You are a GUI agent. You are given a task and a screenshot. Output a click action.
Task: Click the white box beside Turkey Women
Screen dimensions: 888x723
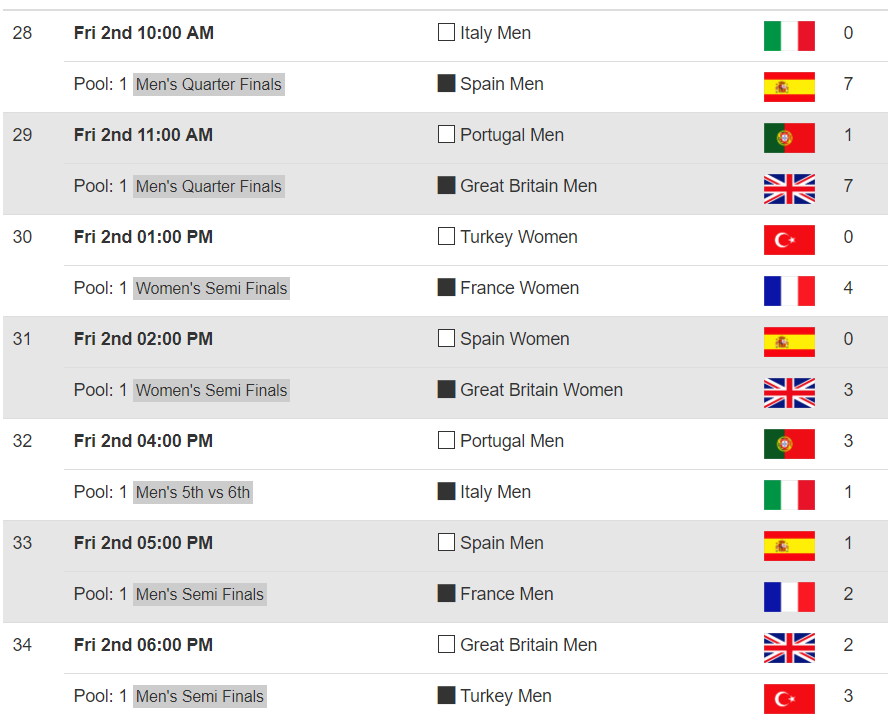click(446, 236)
